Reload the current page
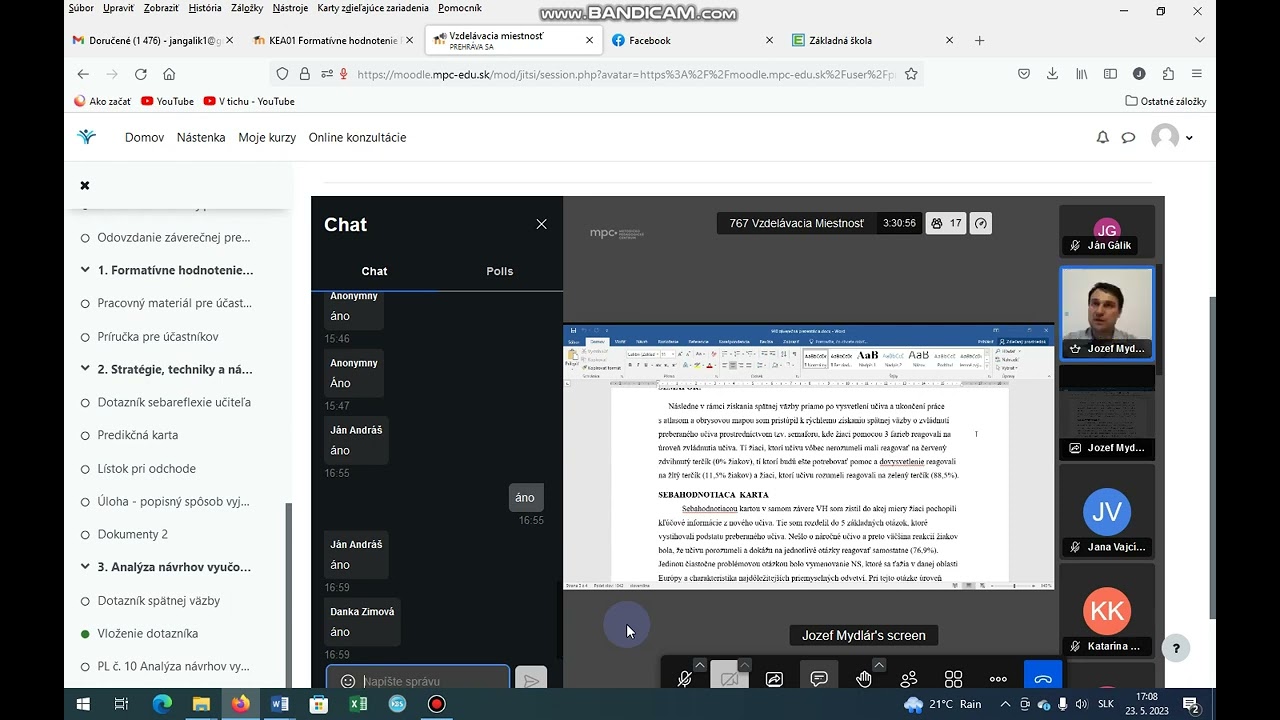The image size is (1280, 720). tap(141, 74)
